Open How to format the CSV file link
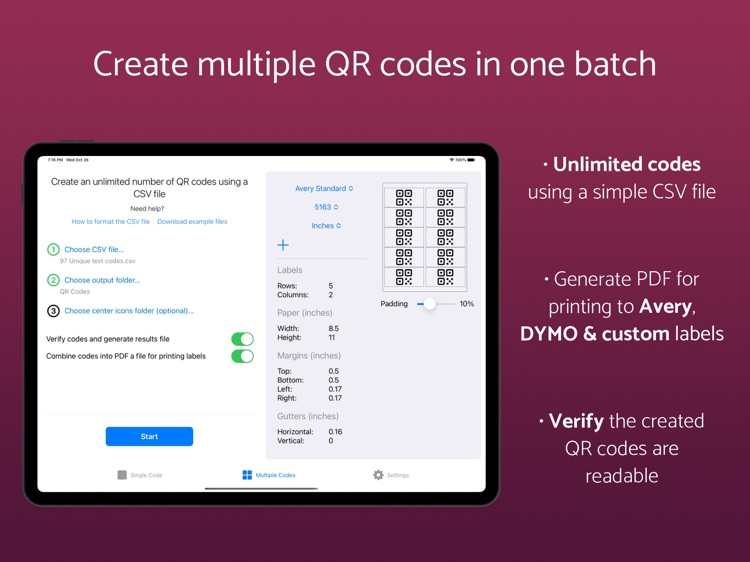The width and height of the screenshot is (750, 562). (110, 221)
